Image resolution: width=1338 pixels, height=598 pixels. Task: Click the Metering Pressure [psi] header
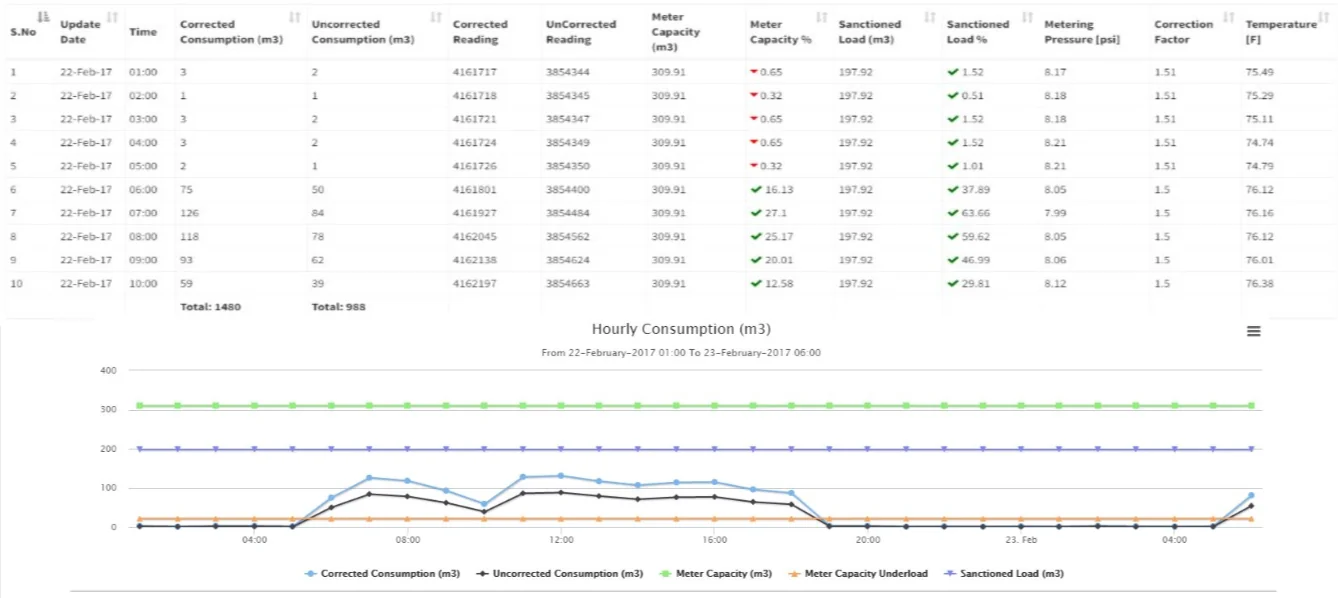(1083, 32)
